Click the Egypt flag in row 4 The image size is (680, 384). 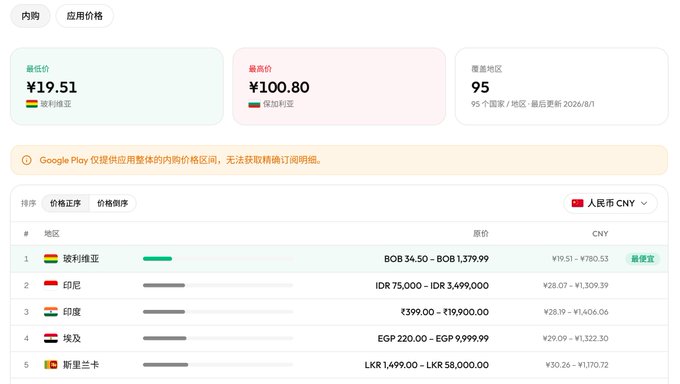tap(51, 338)
